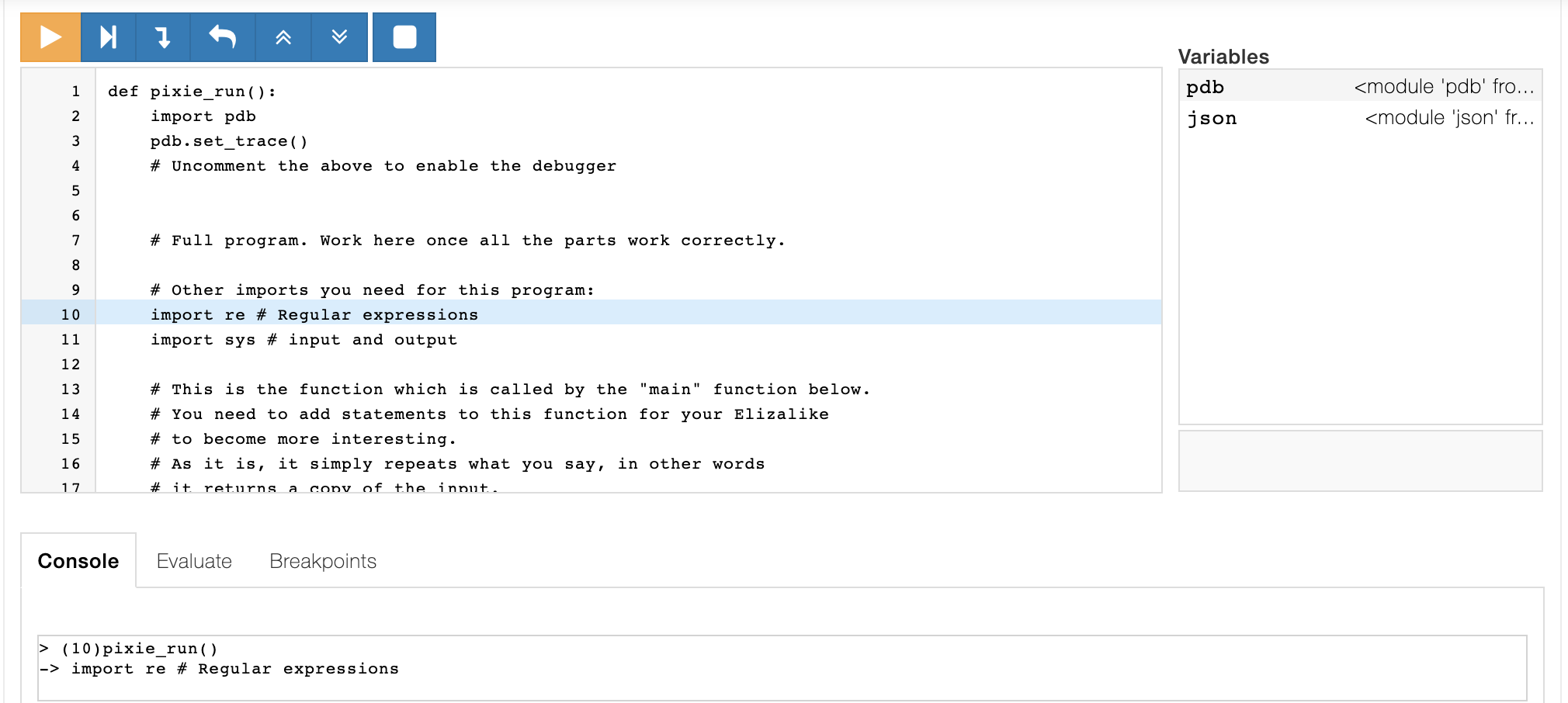Image resolution: width=1568 pixels, height=703 pixels.
Task: Expand the truncated pdb module value
Action: pos(1445,87)
